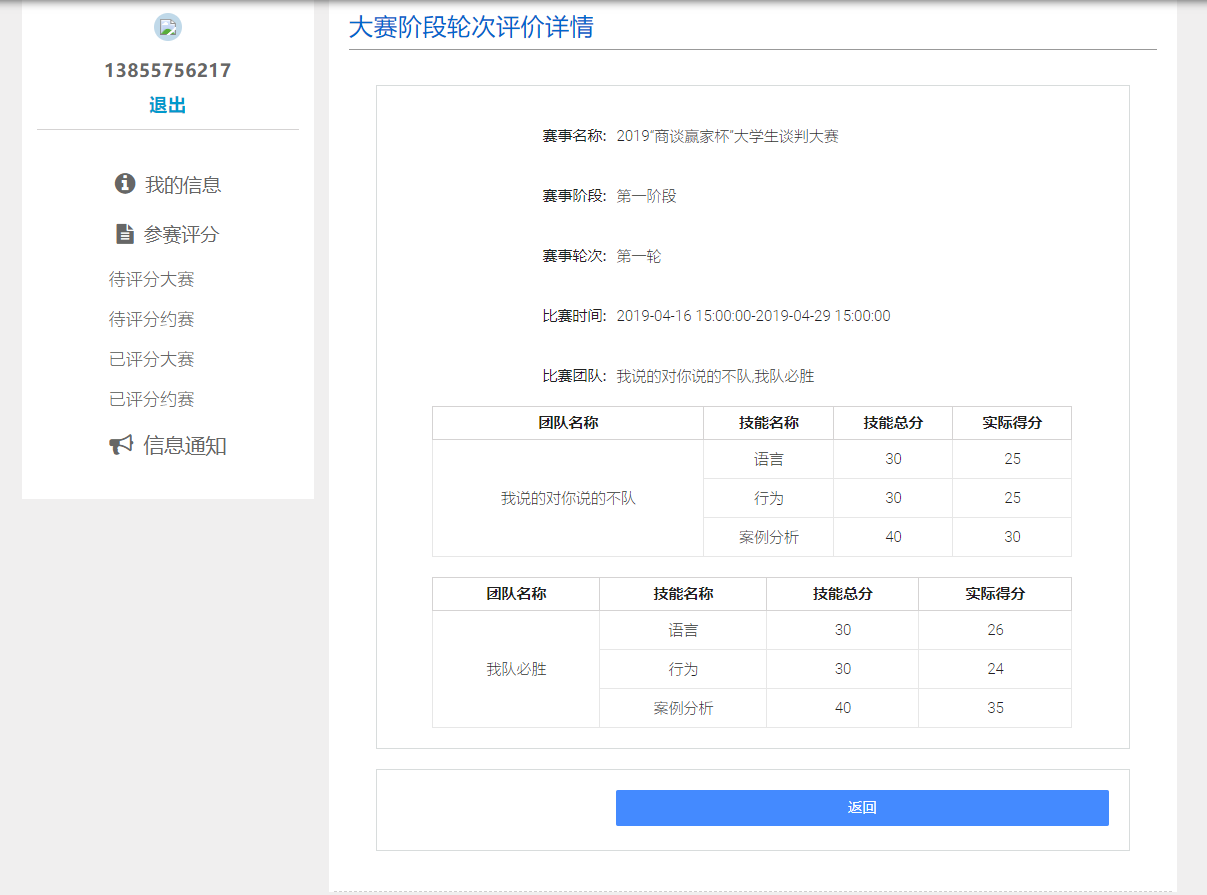Click the 赛事轮次 value 第一轮
1207x895 pixels.
[639, 256]
